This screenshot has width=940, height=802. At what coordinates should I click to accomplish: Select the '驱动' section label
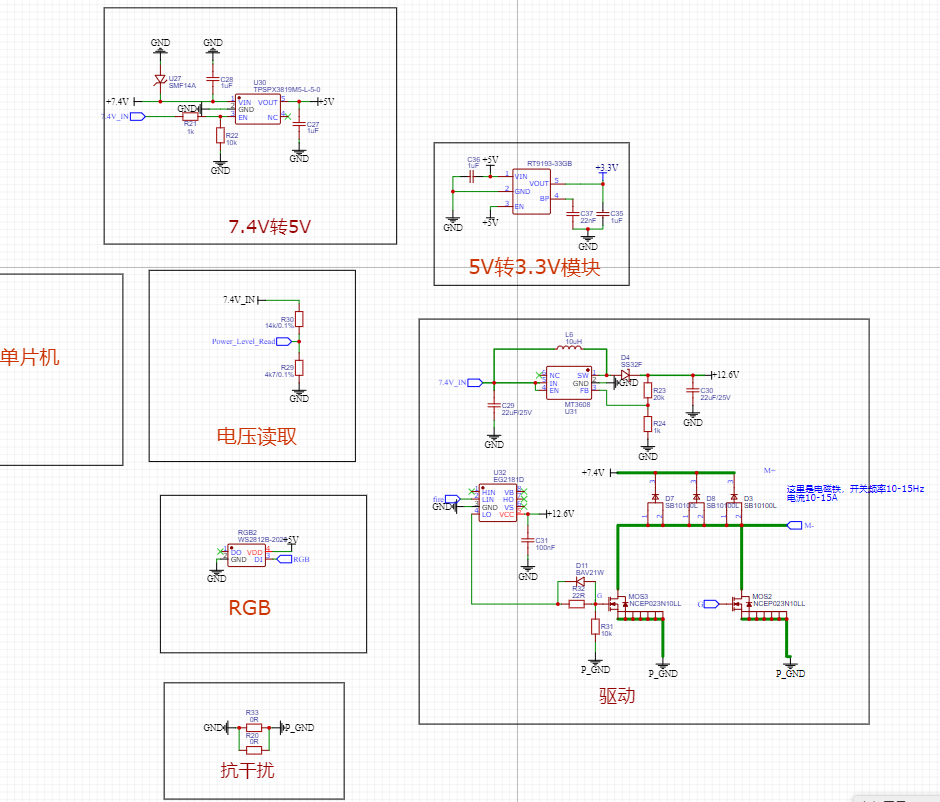point(617,695)
